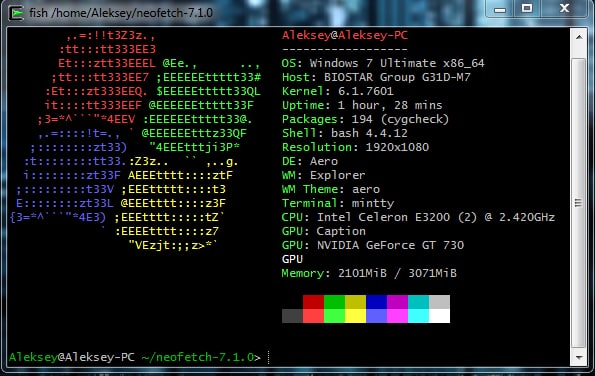This screenshot has height=376, width=595.
Task: Click the 'DE: Aero' line
Action: click(x=310, y=162)
